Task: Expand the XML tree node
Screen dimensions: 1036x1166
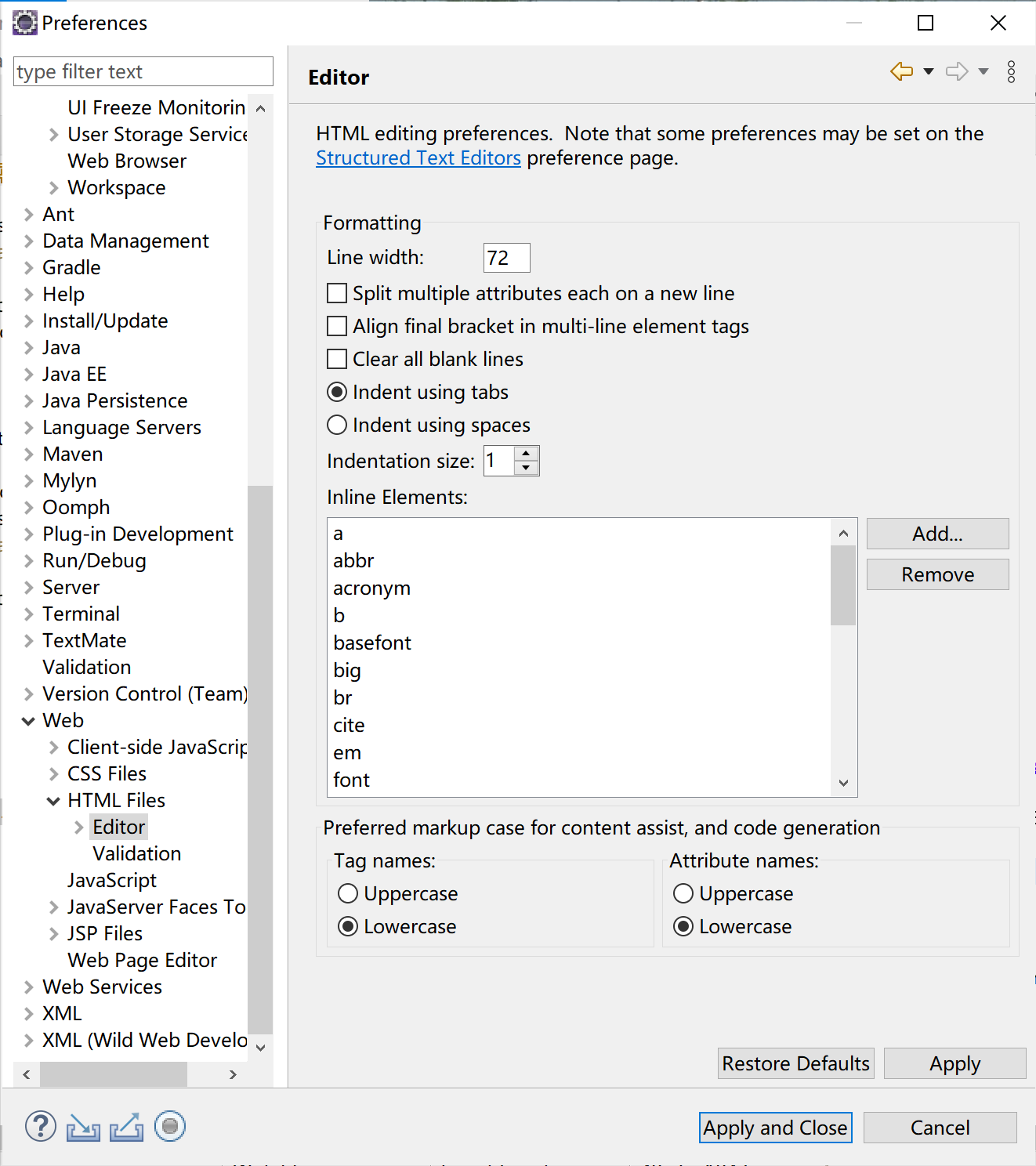Action: [x=28, y=1014]
